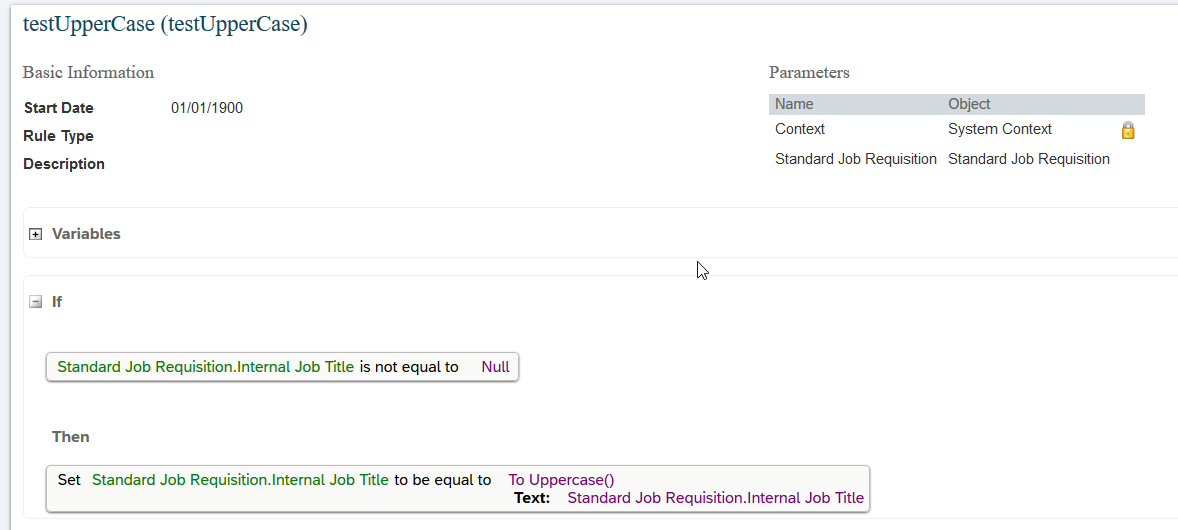1178x530 pixels.
Task: Click the If section heading
Action: (x=56, y=302)
